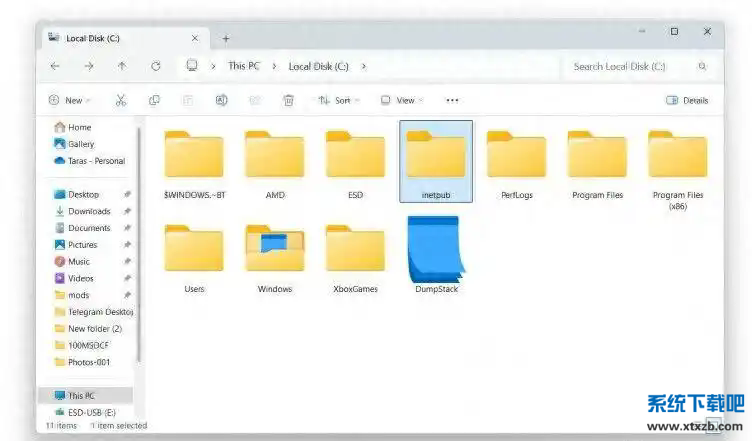
Task: Click the Cut scissors icon
Action: click(121, 100)
